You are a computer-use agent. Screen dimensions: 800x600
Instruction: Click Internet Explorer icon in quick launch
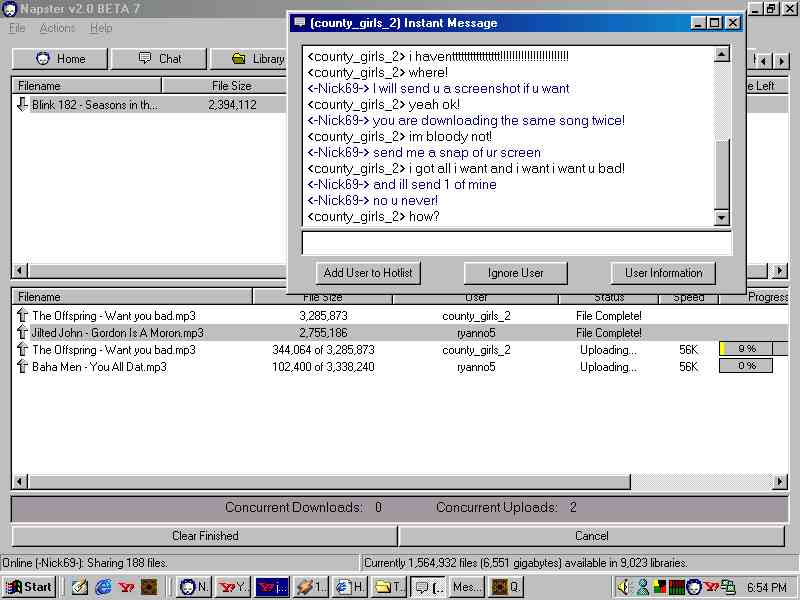103,587
